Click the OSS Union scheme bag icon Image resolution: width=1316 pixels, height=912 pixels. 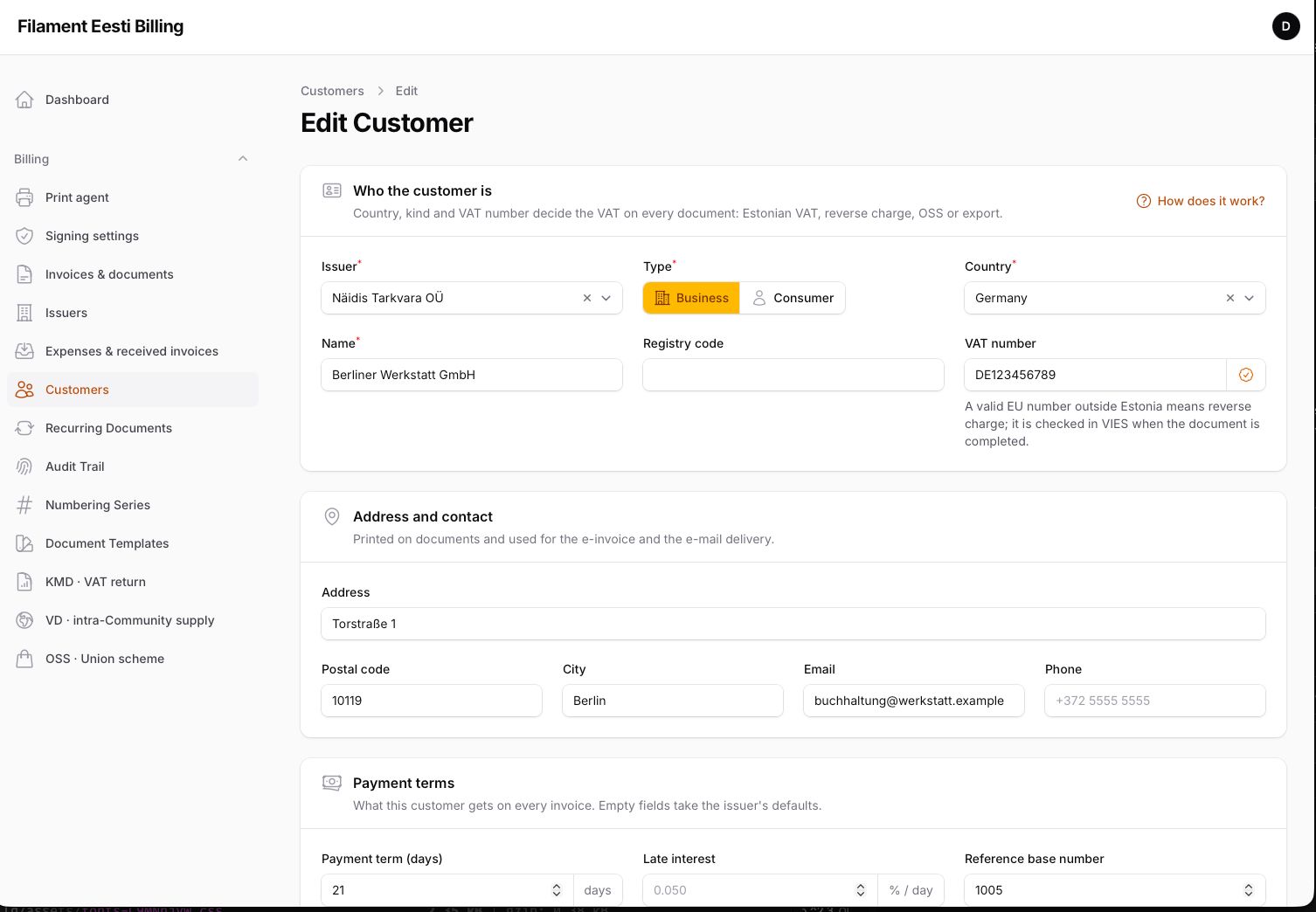(24, 659)
